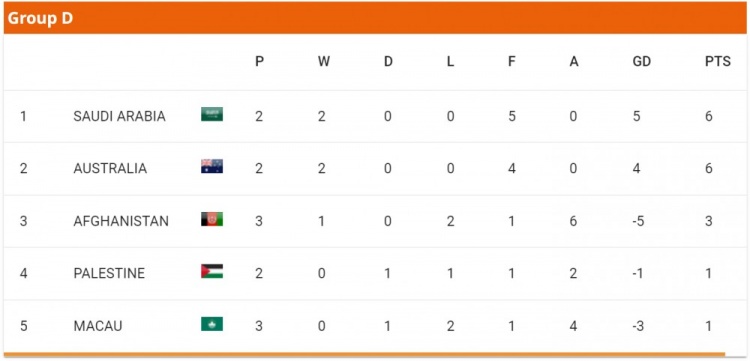Click the Palestine flag icon

click(x=212, y=271)
